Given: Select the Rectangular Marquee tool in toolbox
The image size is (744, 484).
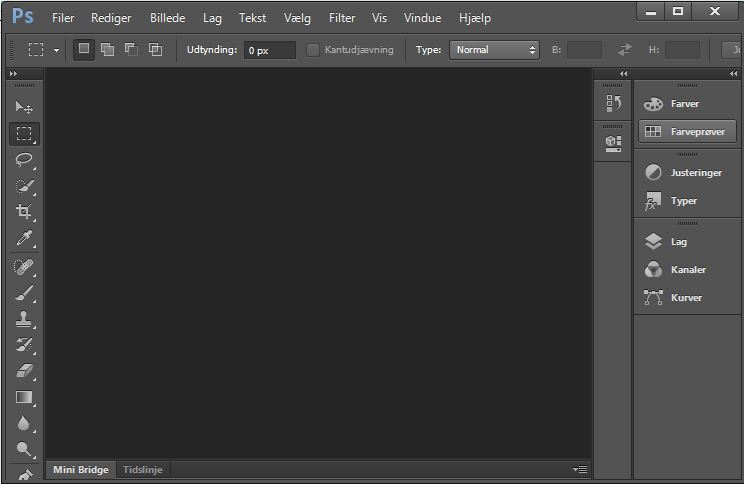Looking at the screenshot, I should point(24,134).
